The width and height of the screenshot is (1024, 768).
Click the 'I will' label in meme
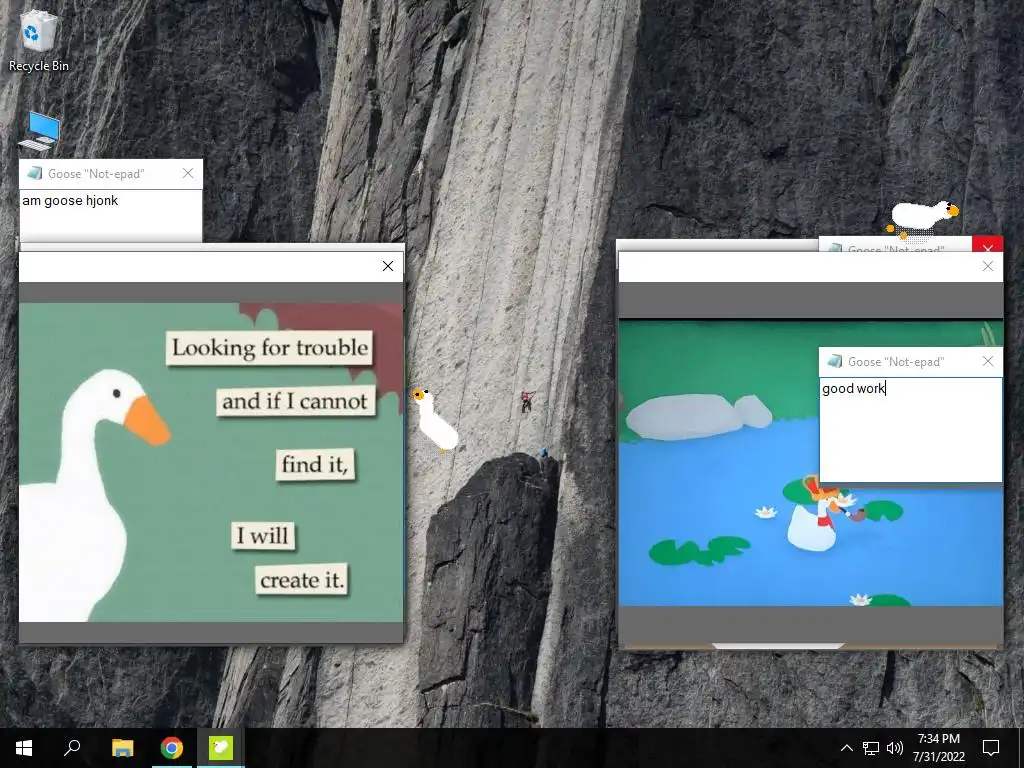(x=263, y=536)
